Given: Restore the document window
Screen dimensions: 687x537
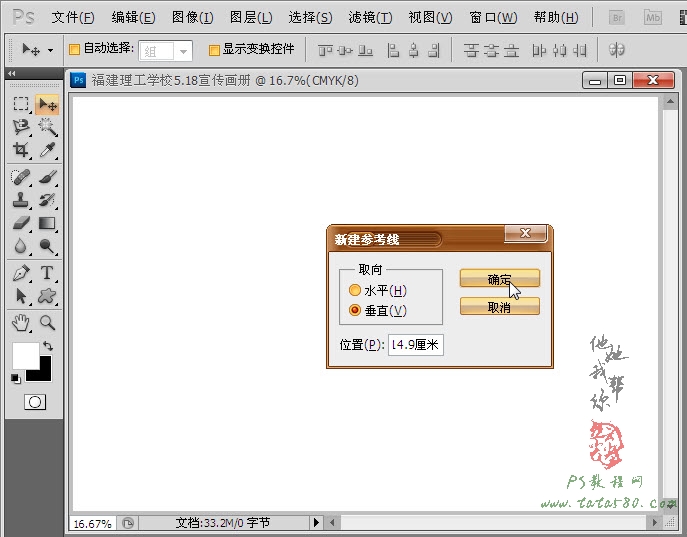Looking at the screenshot, I should pyautogui.click(x=620, y=80).
